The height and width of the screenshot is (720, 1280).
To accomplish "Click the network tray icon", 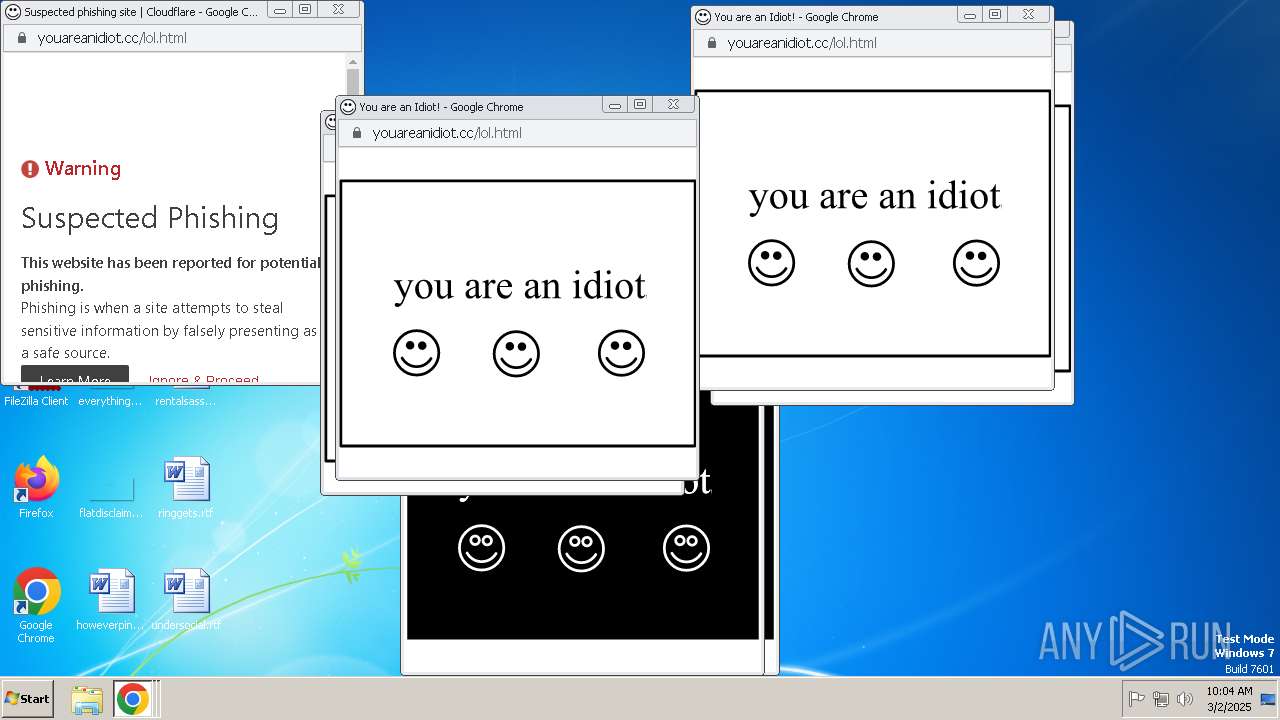I will pyautogui.click(x=1161, y=699).
